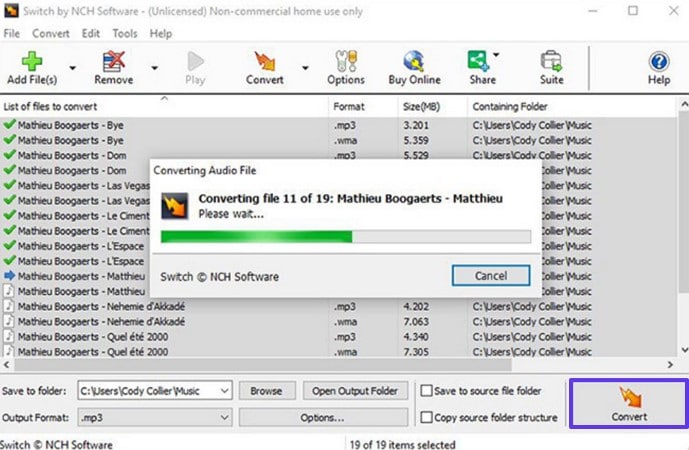
Task: Click the size value 3.201
Action: (416, 125)
